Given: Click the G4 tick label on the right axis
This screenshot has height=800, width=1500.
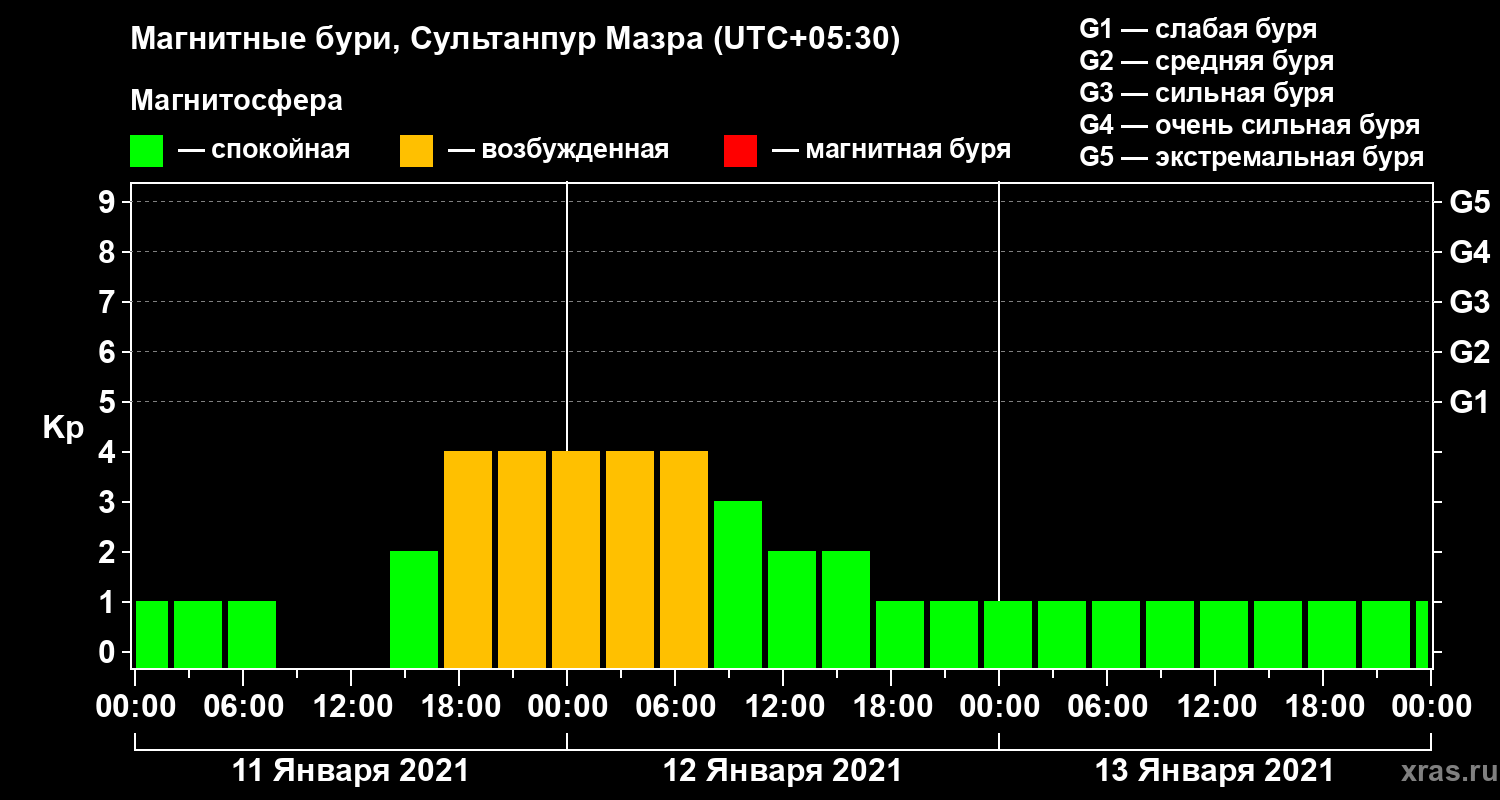Looking at the screenshot, I should coord(1469,252).
